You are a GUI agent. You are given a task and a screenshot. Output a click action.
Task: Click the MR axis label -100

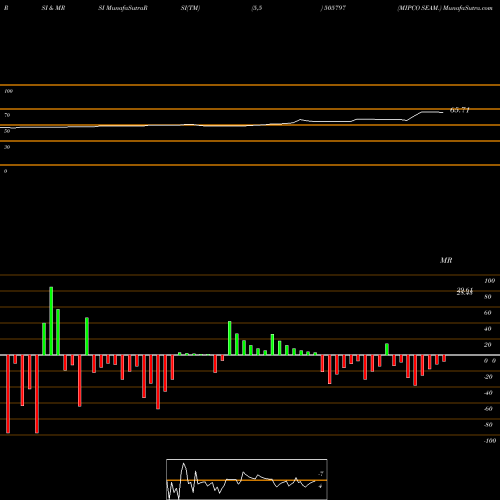coord(490,441)
